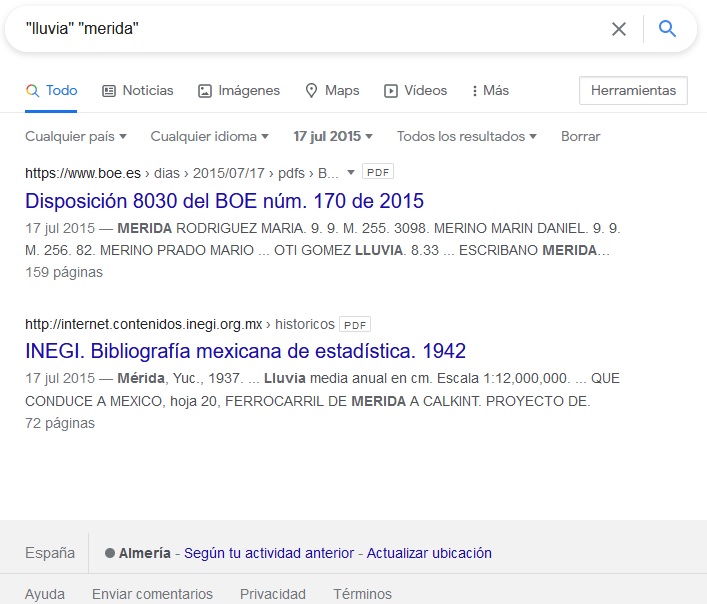Viewport: 707px width, 604px height.
Task: Open the Todos los resultados dropdown
Action: click(x=467, y=136)
